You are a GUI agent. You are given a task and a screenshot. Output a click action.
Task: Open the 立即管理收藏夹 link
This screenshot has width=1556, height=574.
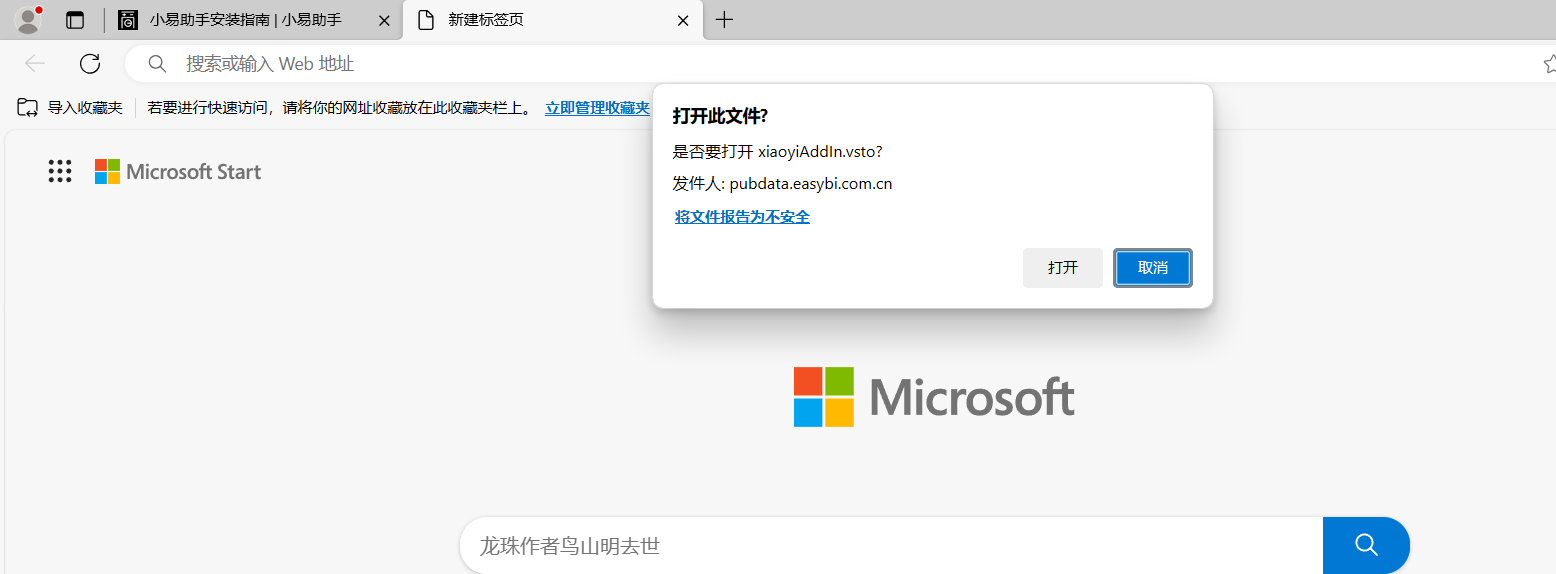tap(597, 108)
